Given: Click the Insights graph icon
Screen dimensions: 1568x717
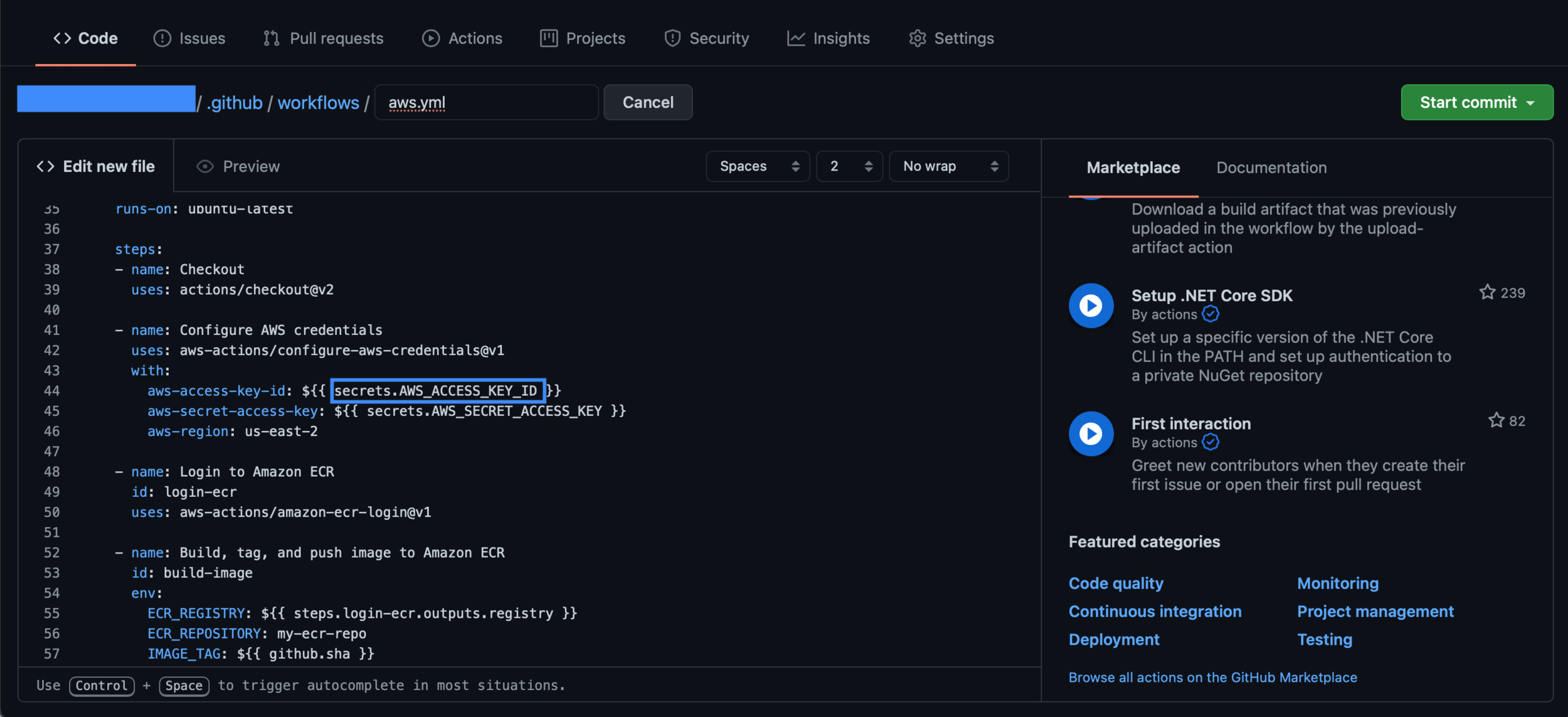Looking at the screenshot, I should 795,38.
